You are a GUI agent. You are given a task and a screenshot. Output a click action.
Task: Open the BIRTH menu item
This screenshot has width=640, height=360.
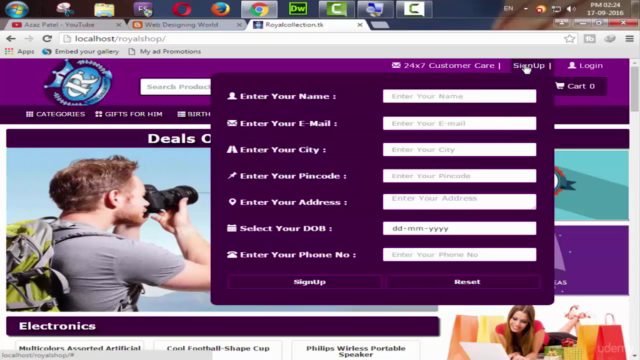(x=194, y=114)
